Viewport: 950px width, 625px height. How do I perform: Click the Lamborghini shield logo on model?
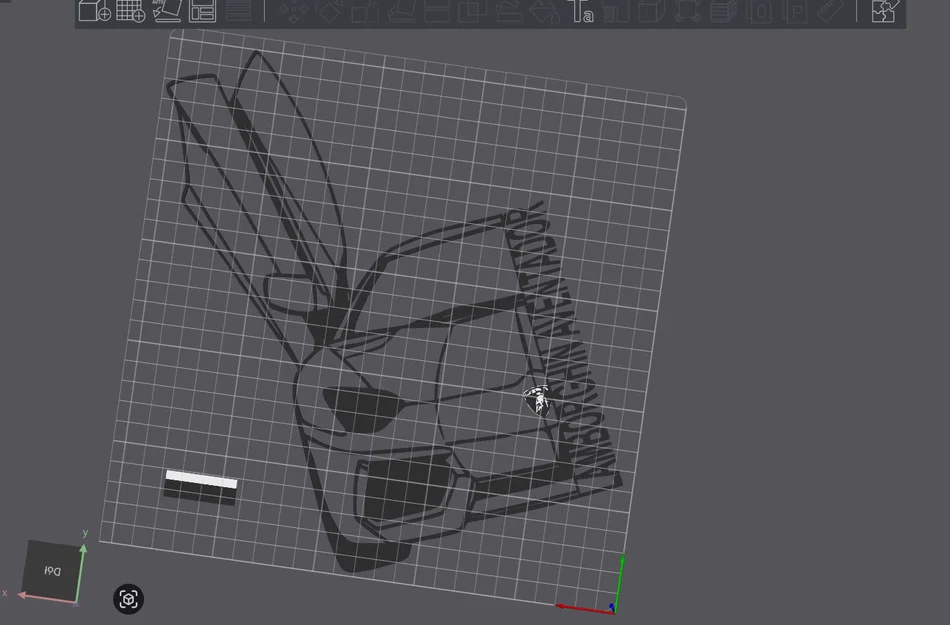click(537, 400)
